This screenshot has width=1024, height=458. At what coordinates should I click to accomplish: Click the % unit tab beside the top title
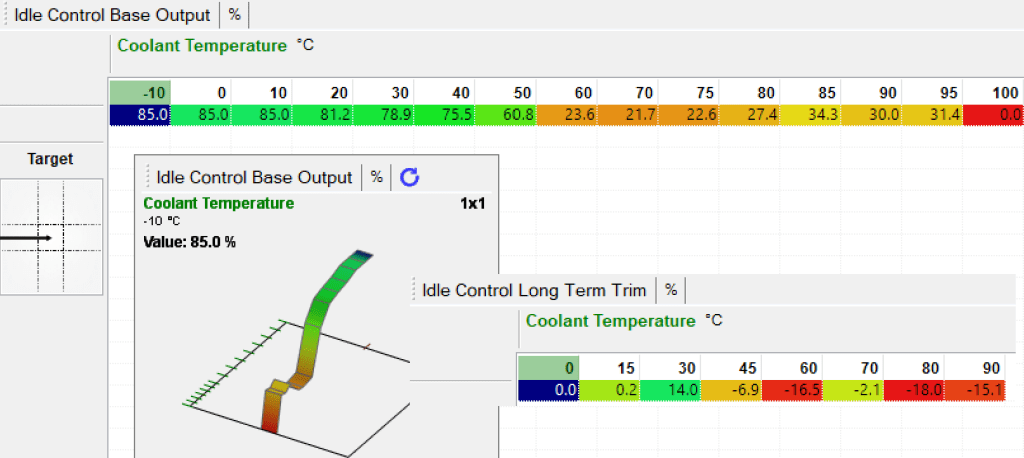click(234, 15)
